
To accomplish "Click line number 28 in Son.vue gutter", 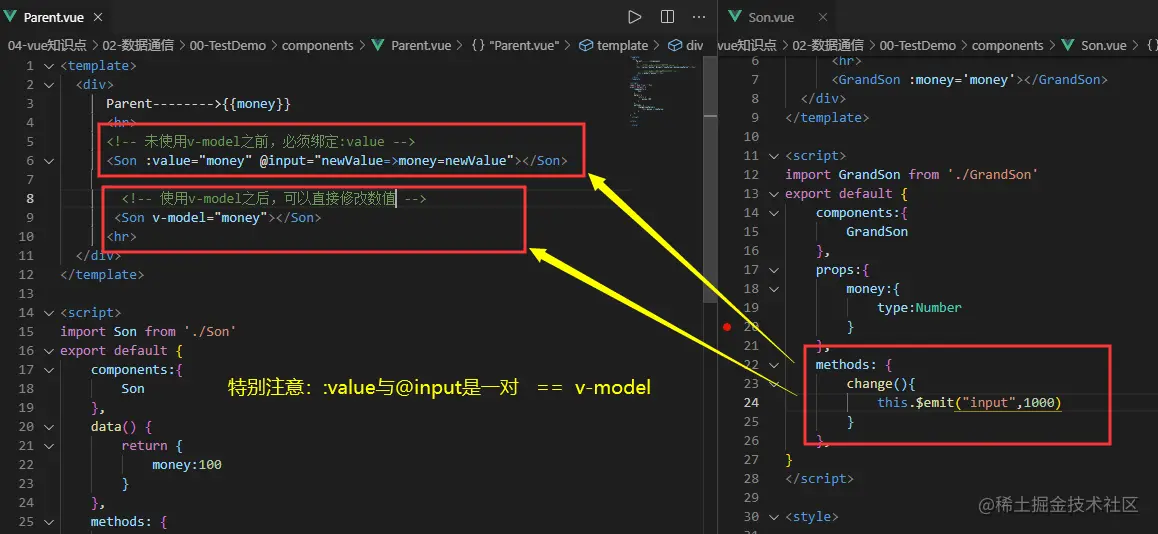I will click(x=751, y=479).
